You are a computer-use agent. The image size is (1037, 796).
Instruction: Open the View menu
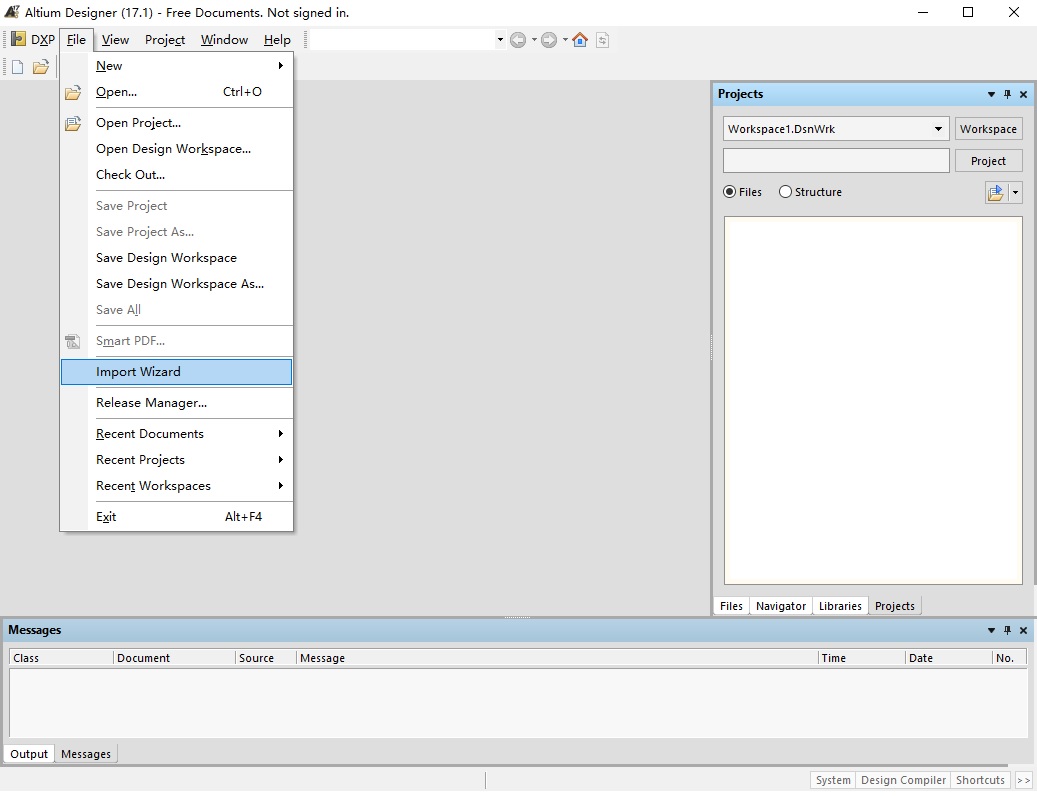[115, 40]
